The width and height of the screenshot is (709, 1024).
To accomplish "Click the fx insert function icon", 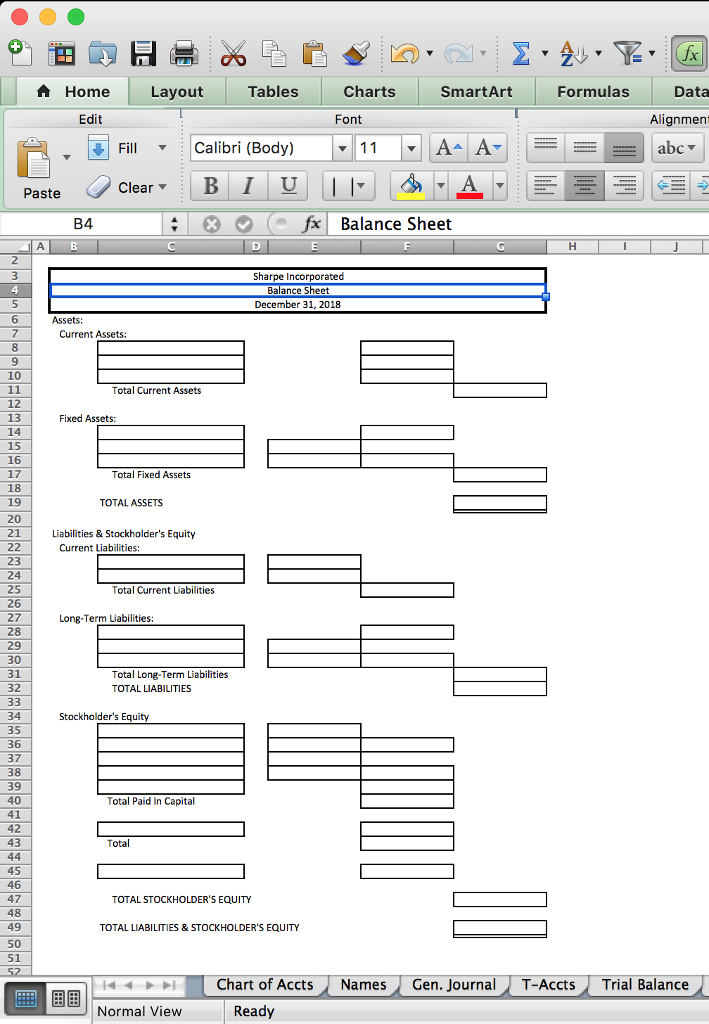I will coord(311,224).
